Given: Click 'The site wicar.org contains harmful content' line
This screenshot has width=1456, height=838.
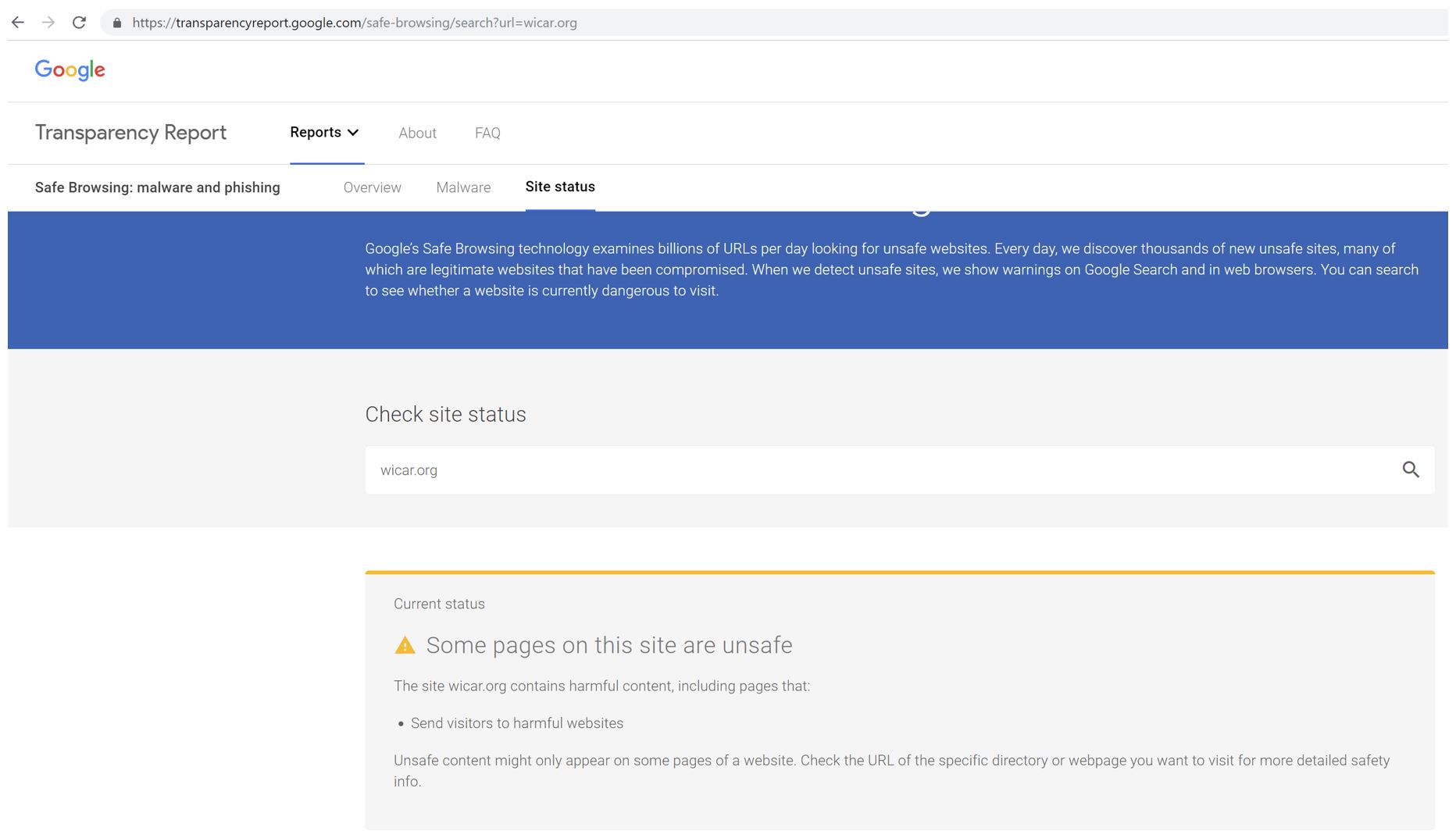Looking at the screenshot, I should point(601,686).
